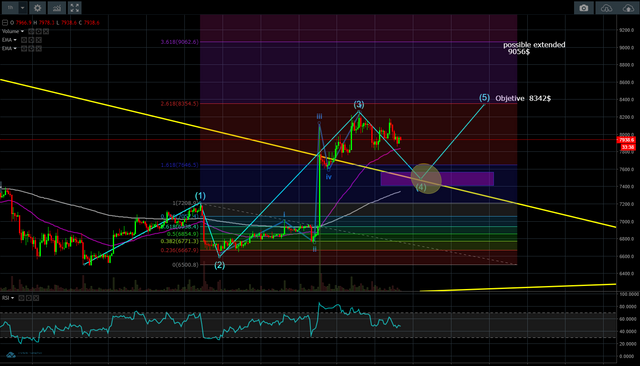The width and height of the screenshot is (640, 366).
Task: Remove the lower EMA indicator
Action: [x=38, y=49]
